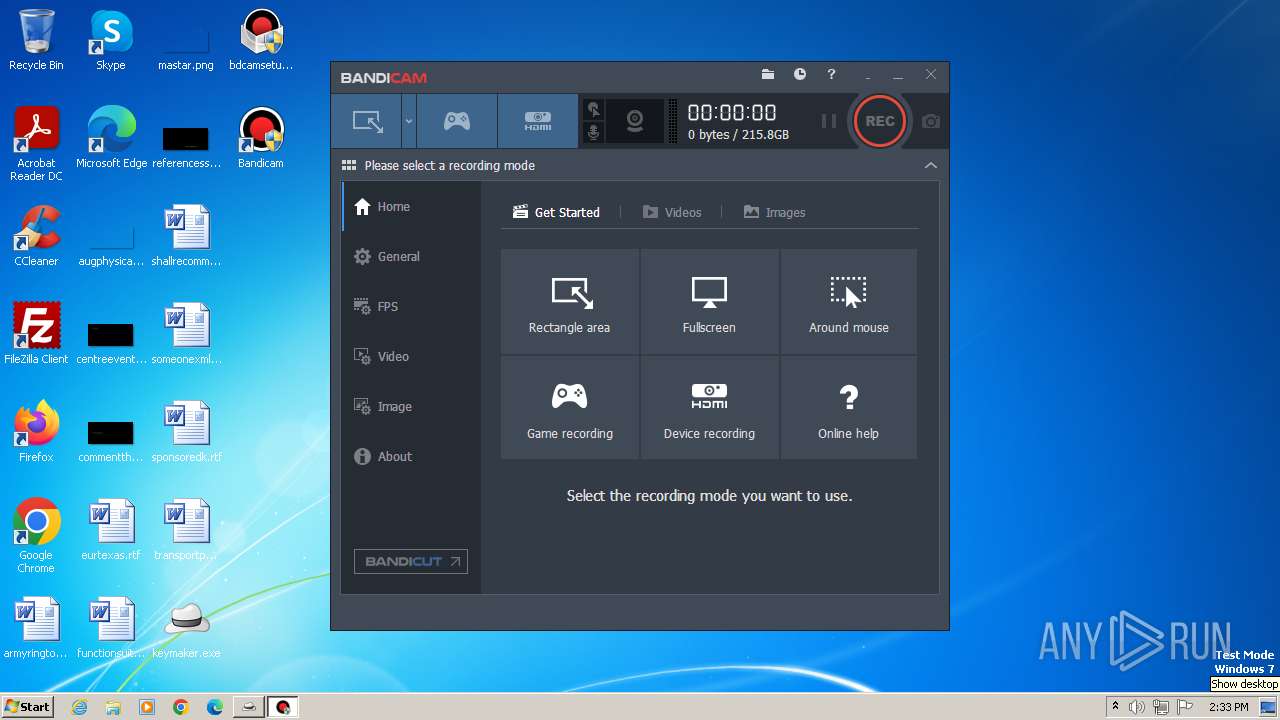Viewport: 1280px width, 720px height.
Task: Click the pause recording button
Action: click(x=829, y=121)
